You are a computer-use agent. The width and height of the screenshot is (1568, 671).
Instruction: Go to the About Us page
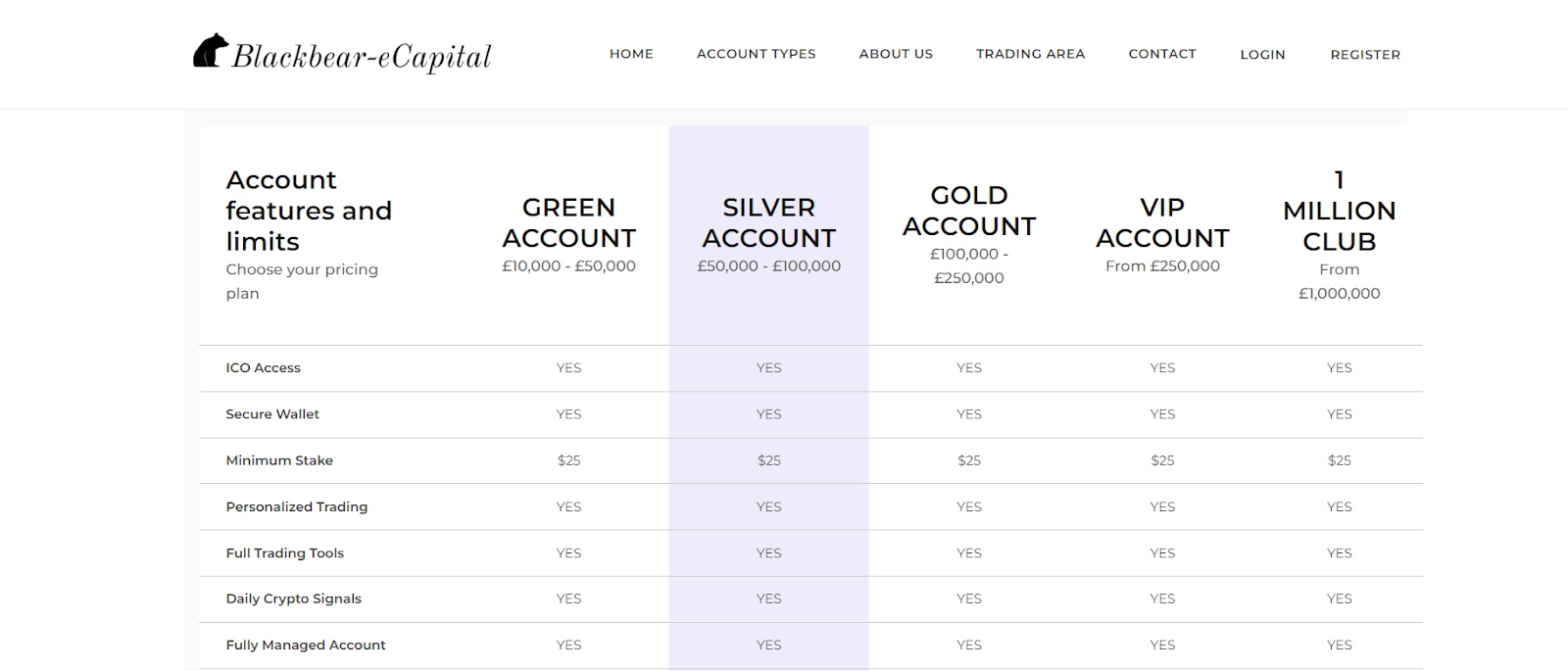click(896, 54)
